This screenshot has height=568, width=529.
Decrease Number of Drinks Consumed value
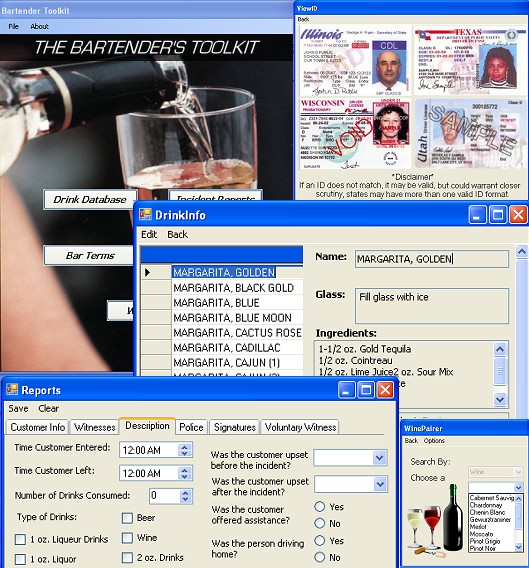[186, 500]
